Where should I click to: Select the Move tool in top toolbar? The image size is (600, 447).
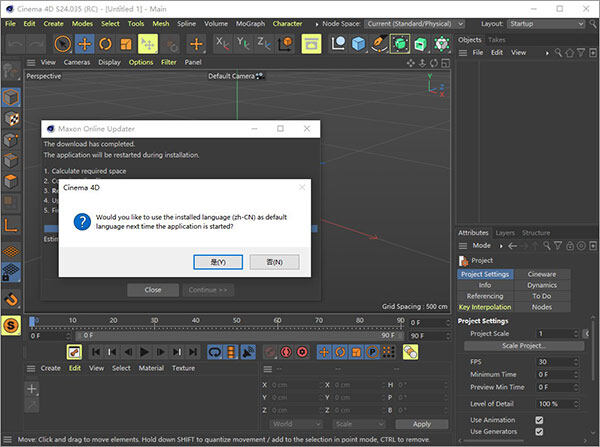pos(84,44)
